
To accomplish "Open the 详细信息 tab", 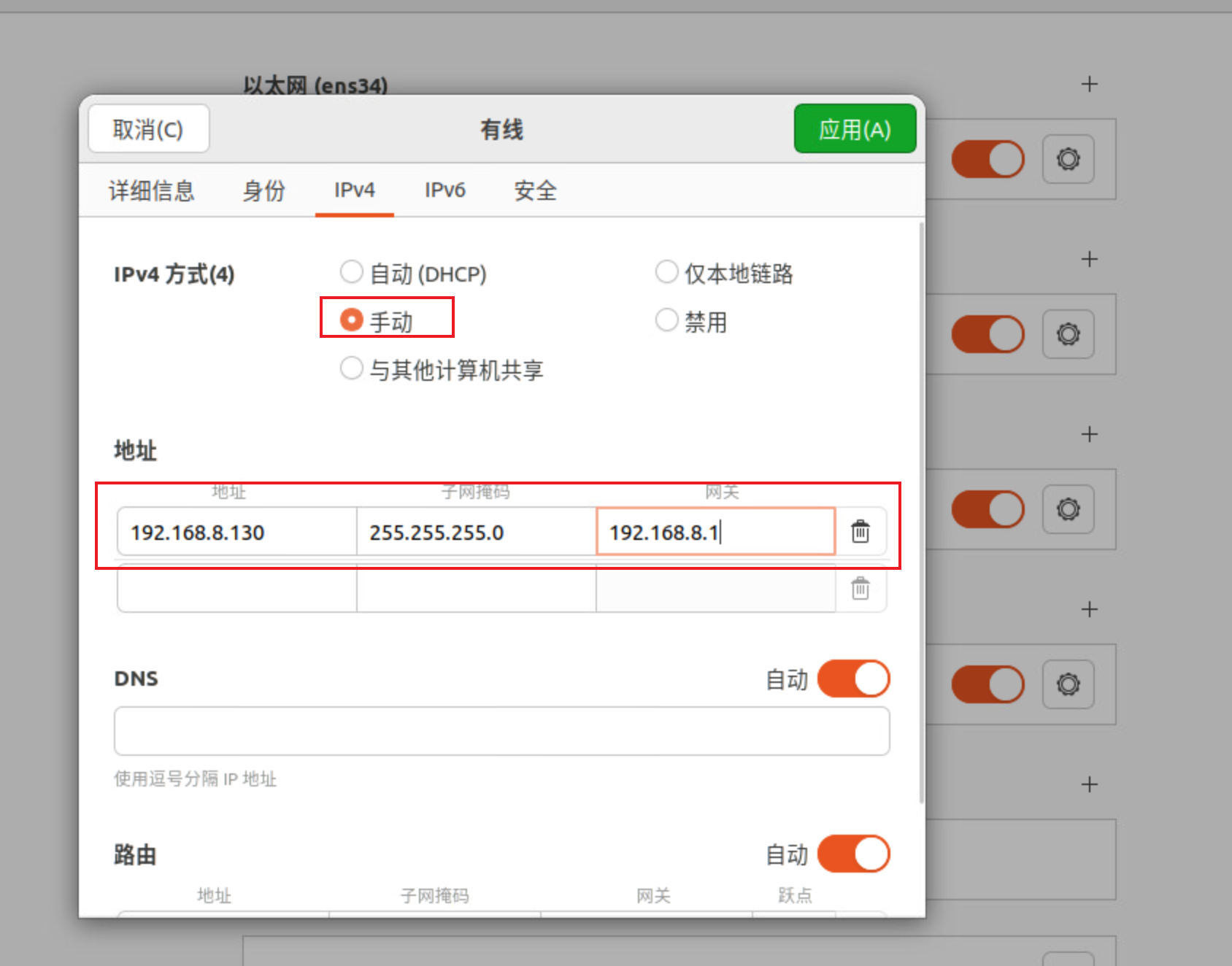I will [x=151, y=190].
